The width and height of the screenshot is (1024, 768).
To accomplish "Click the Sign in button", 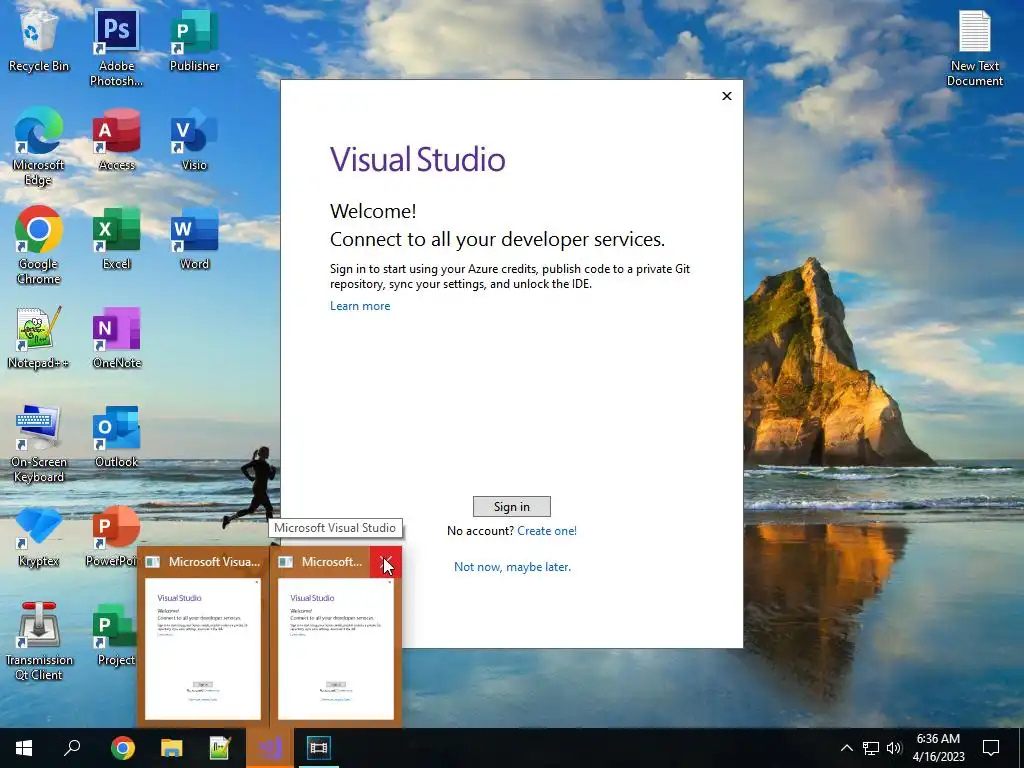I will click(x=511, y=507).
